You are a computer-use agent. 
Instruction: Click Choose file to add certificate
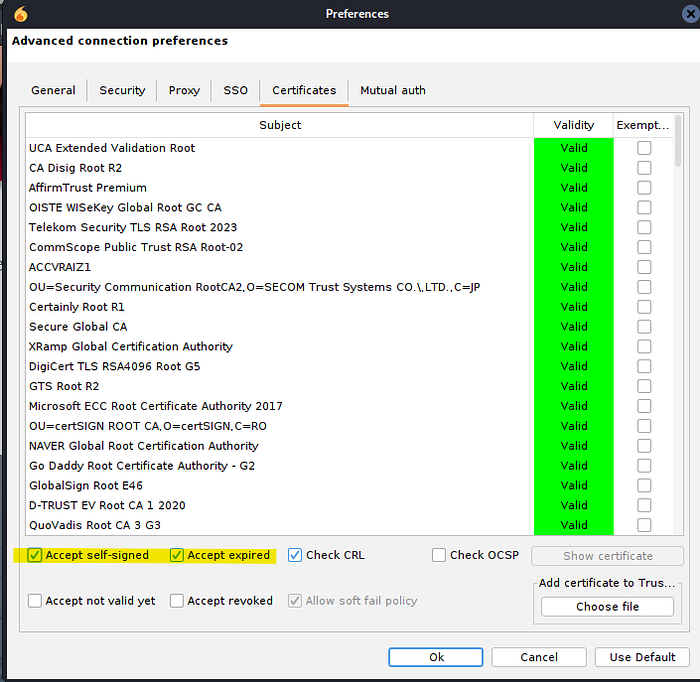(607, 607)
